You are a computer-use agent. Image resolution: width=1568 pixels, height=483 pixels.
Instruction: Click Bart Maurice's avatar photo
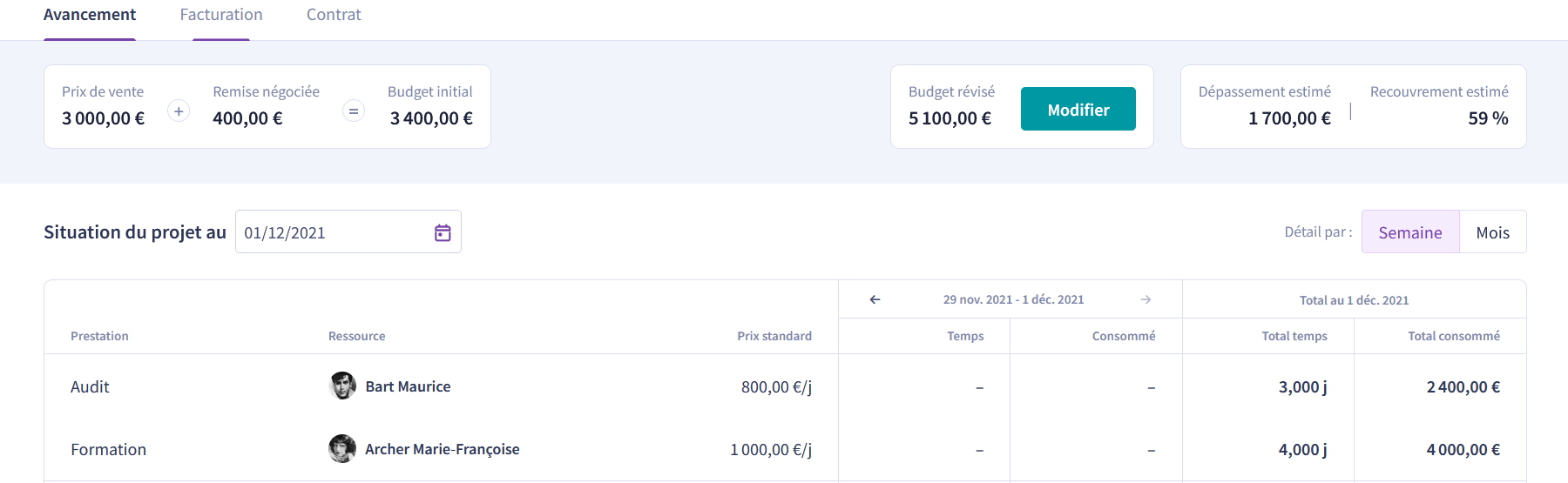(342, 386)
